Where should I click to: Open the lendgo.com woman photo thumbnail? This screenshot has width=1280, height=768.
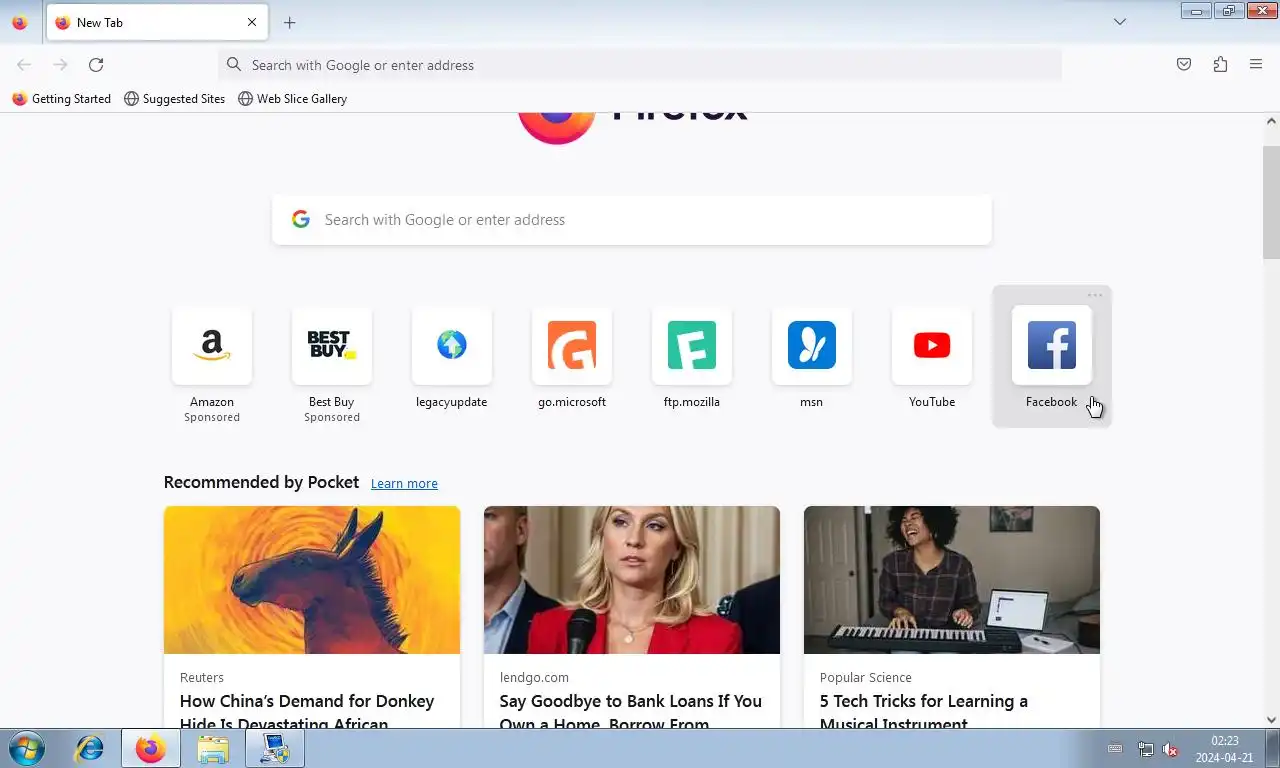[x=632, y=580]
